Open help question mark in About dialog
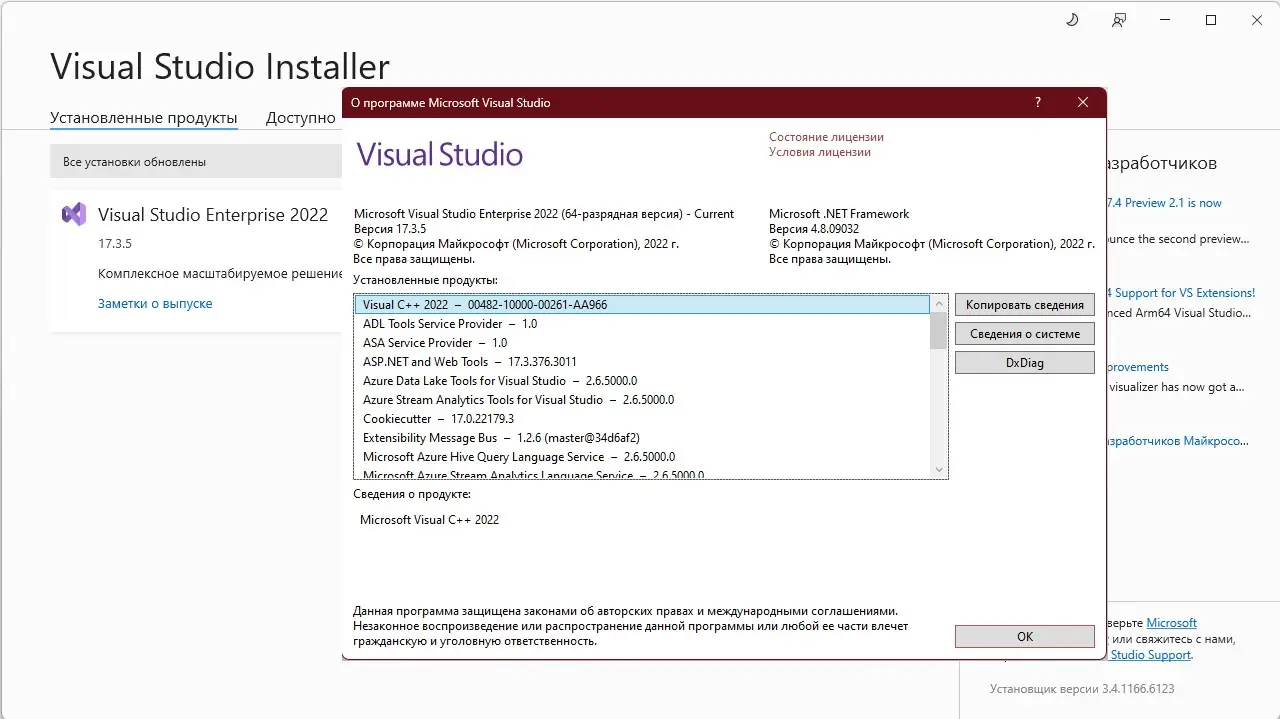The image size is (1280, 719). coord(1037,102)
